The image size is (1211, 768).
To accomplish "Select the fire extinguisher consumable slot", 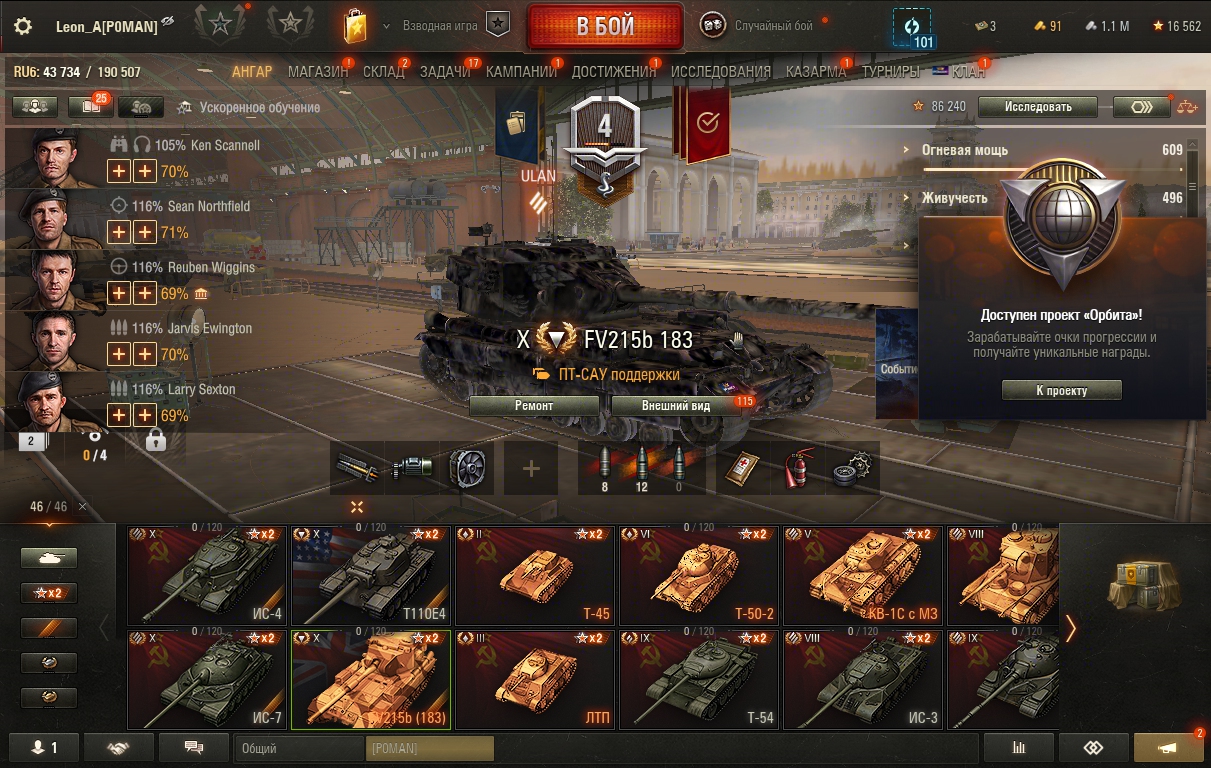I will 798,468.
